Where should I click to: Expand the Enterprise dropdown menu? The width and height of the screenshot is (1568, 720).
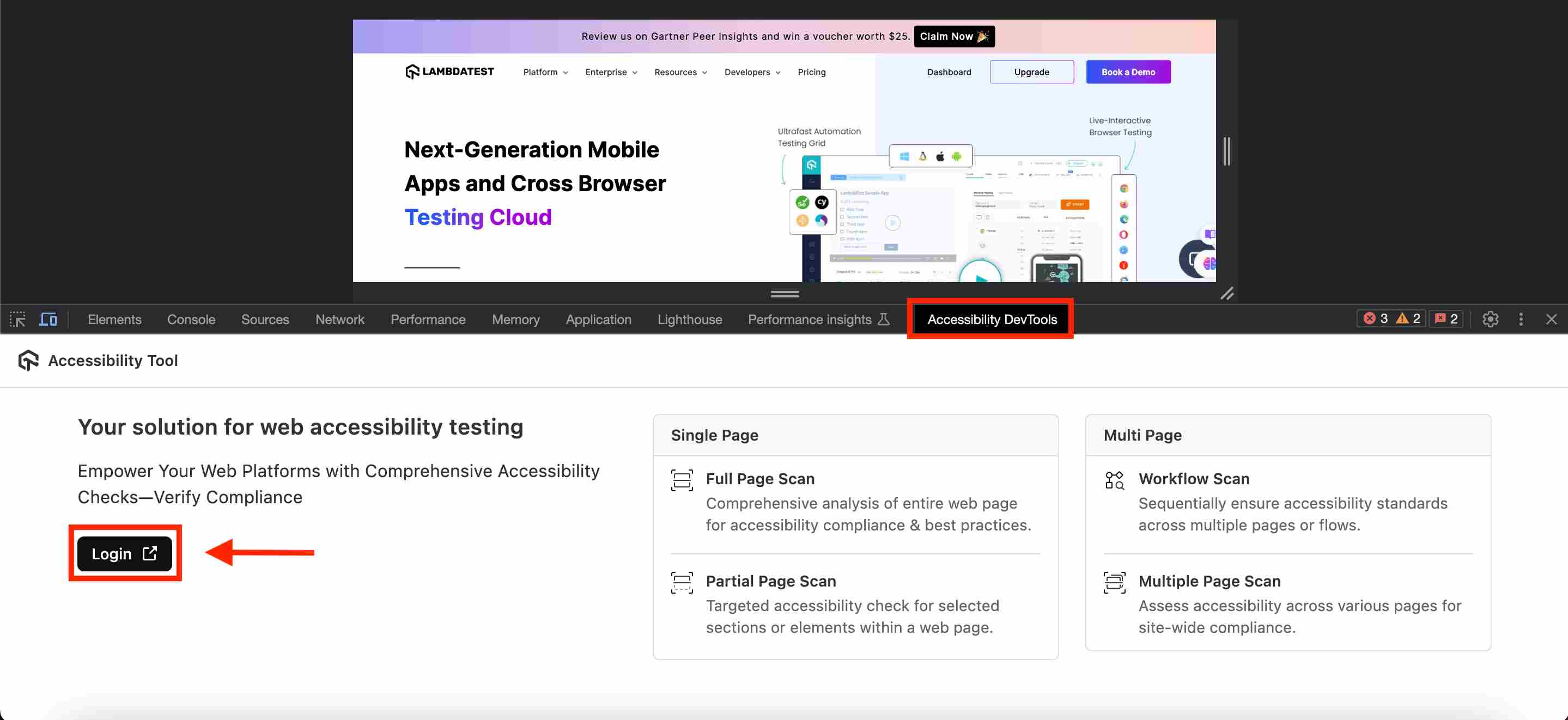[608, 71]
